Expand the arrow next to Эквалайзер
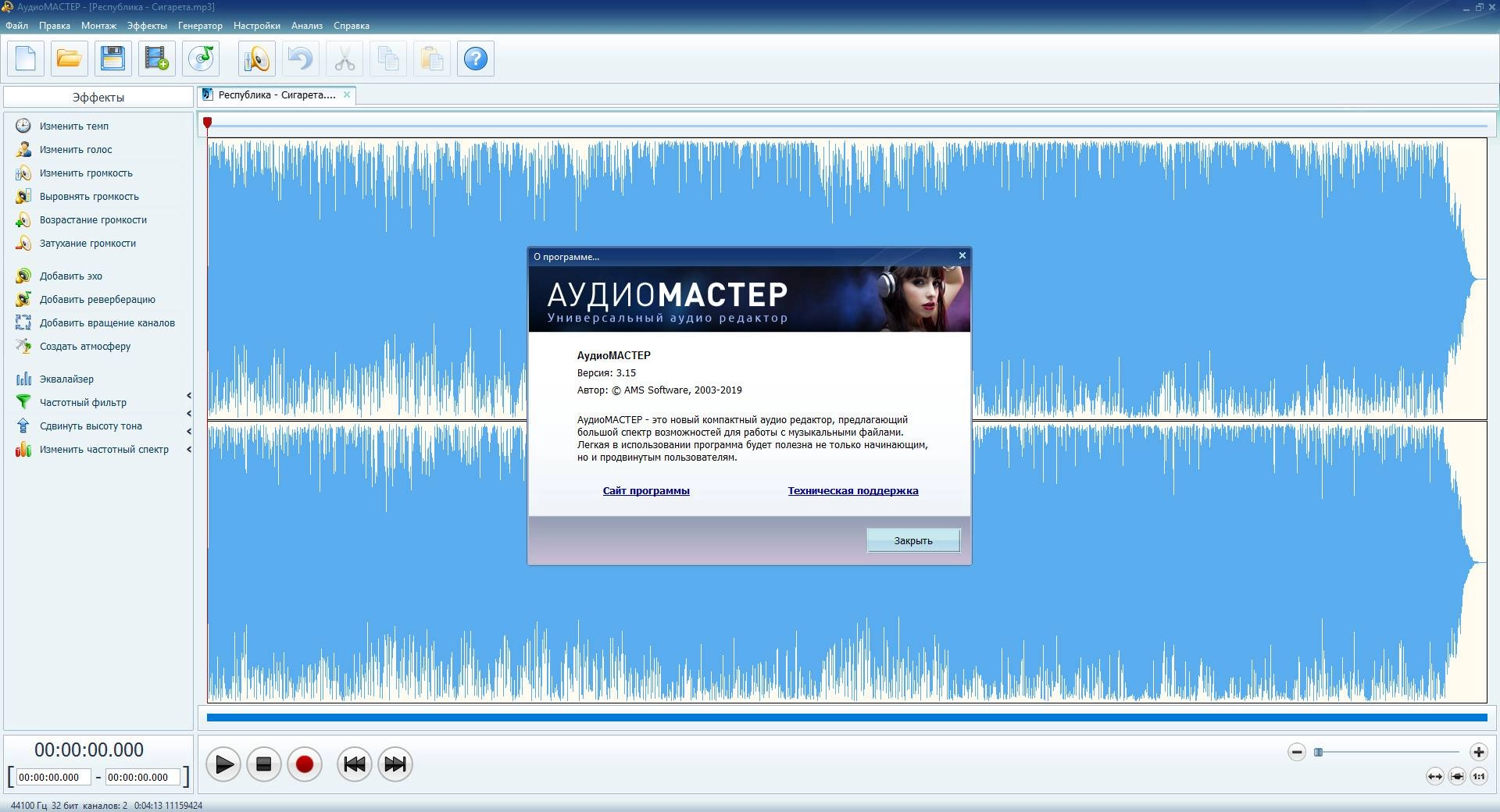The width and height of the screenshot is (1500, 812). click(x=188, y=396)
